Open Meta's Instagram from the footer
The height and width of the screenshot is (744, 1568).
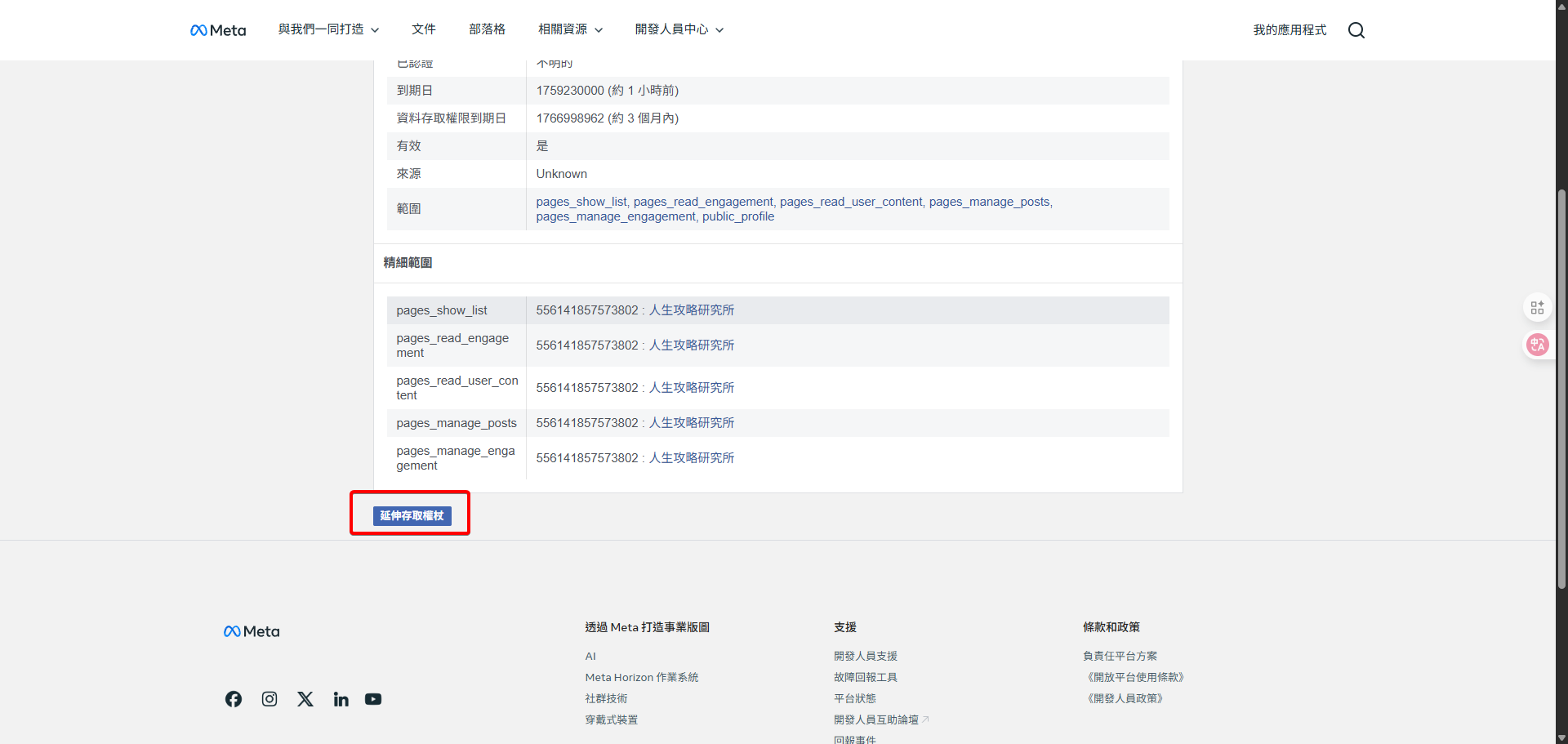(269, 699)
